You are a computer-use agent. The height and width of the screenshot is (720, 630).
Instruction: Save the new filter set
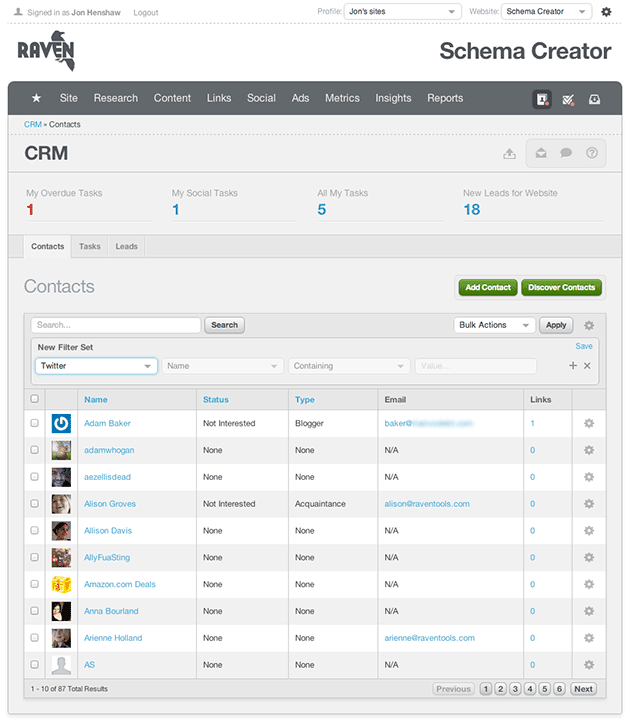tap(584, 346)
